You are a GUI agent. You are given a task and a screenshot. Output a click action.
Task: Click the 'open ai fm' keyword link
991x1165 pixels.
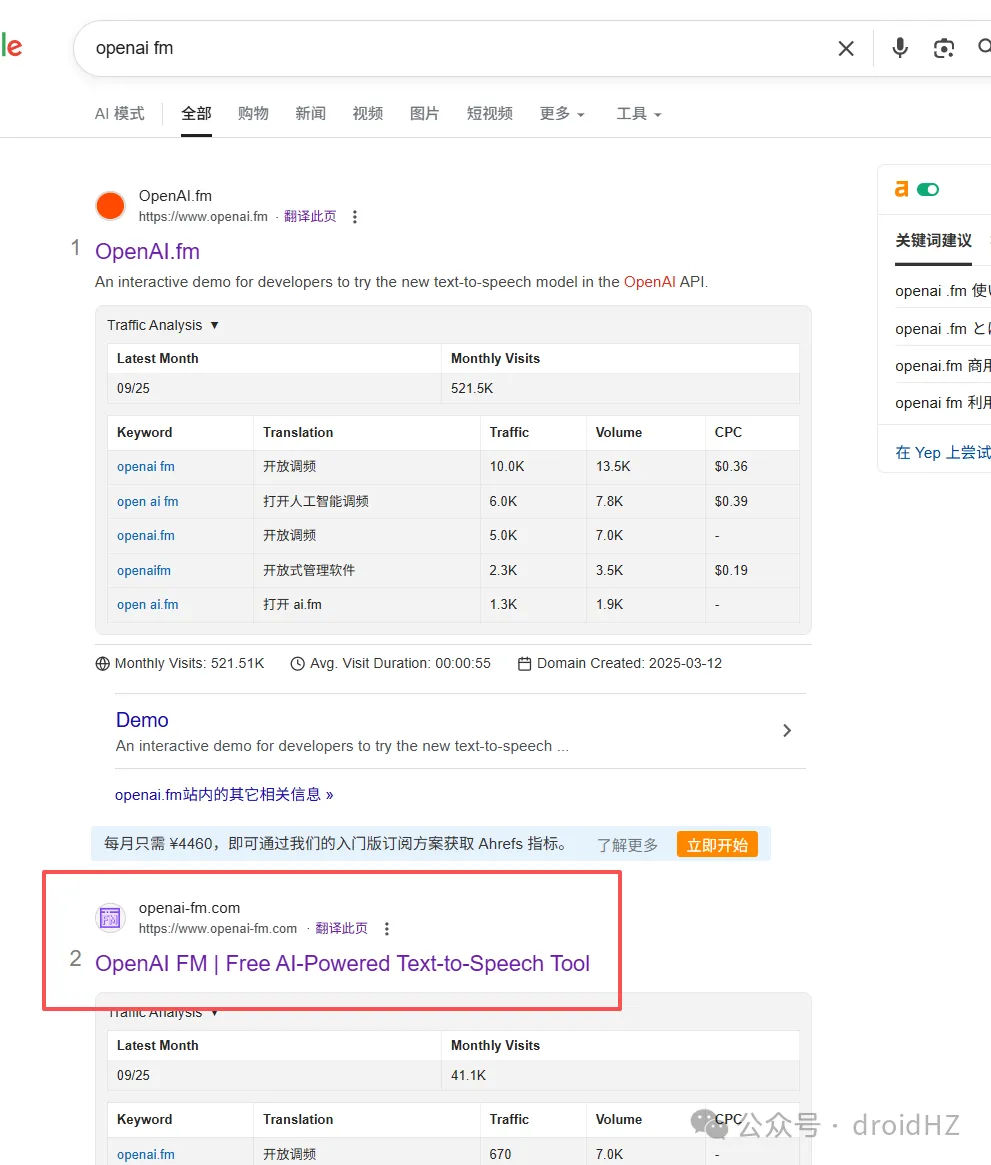[148, 502]
